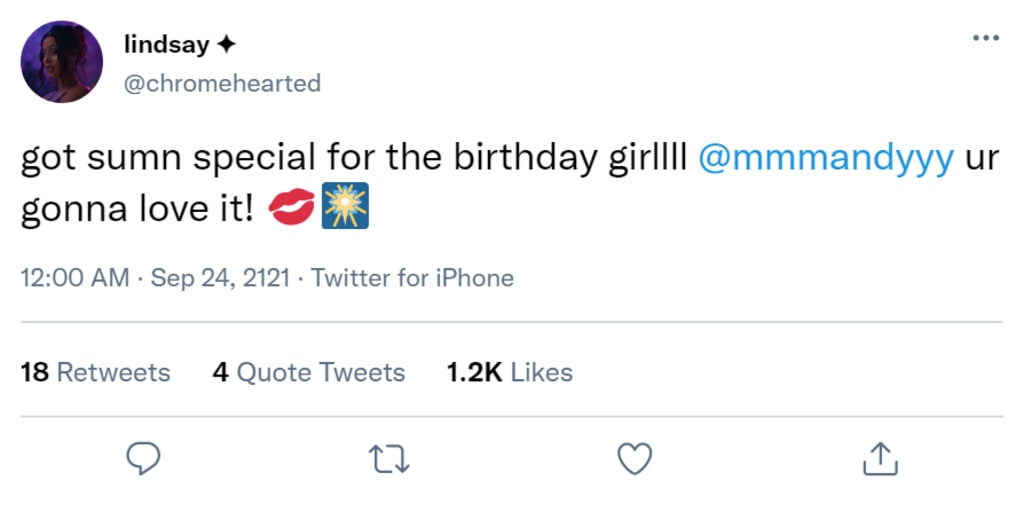This screenshot has width=1024, height=520.
Task: Click the reply speech bubble icon
Action: pyautogui.click(x=145, y=459)
